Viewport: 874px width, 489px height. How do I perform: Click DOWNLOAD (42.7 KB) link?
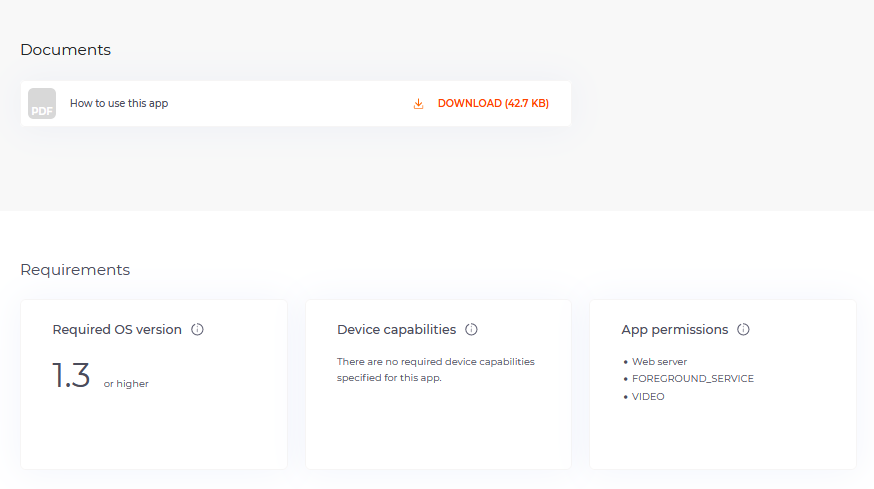(493, 104)
